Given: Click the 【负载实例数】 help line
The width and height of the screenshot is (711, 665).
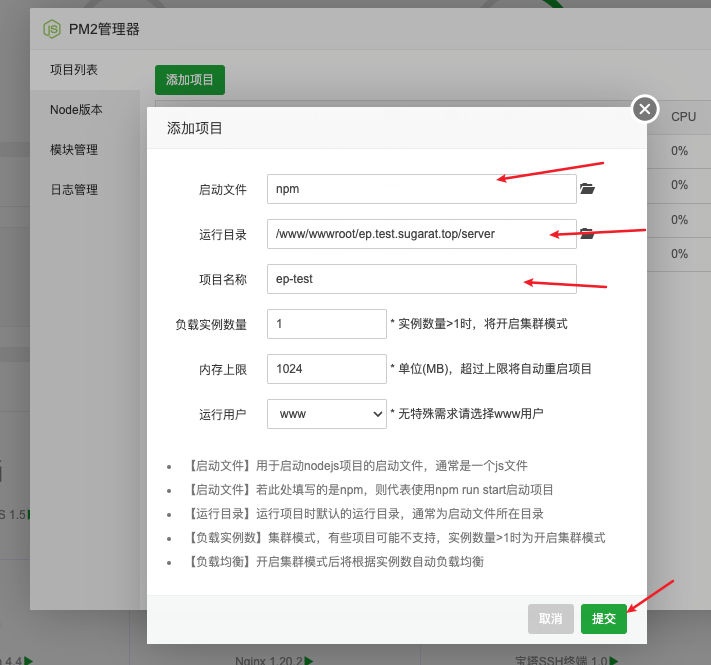Looking at the screenshot, I should (x=396, y=538).
